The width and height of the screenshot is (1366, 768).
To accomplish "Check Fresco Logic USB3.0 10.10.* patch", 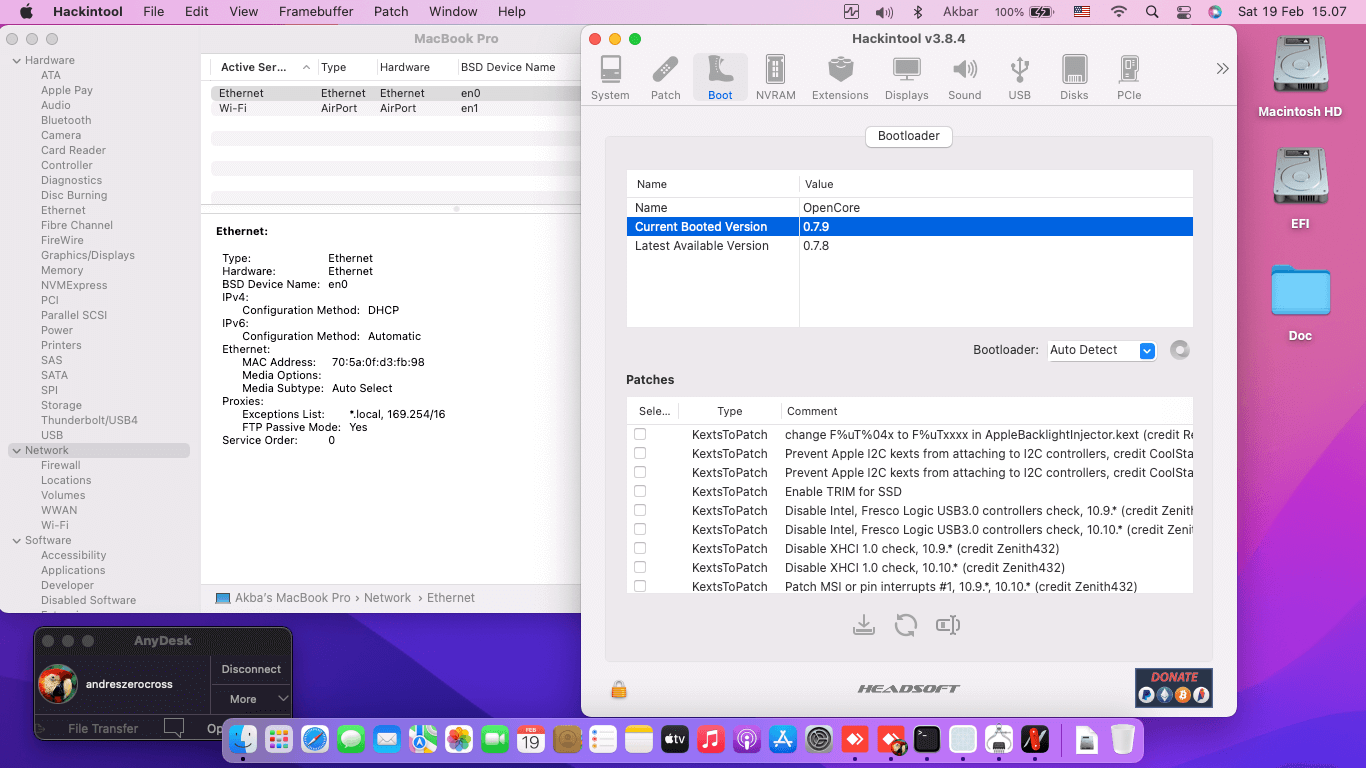I will coord(640,529).
